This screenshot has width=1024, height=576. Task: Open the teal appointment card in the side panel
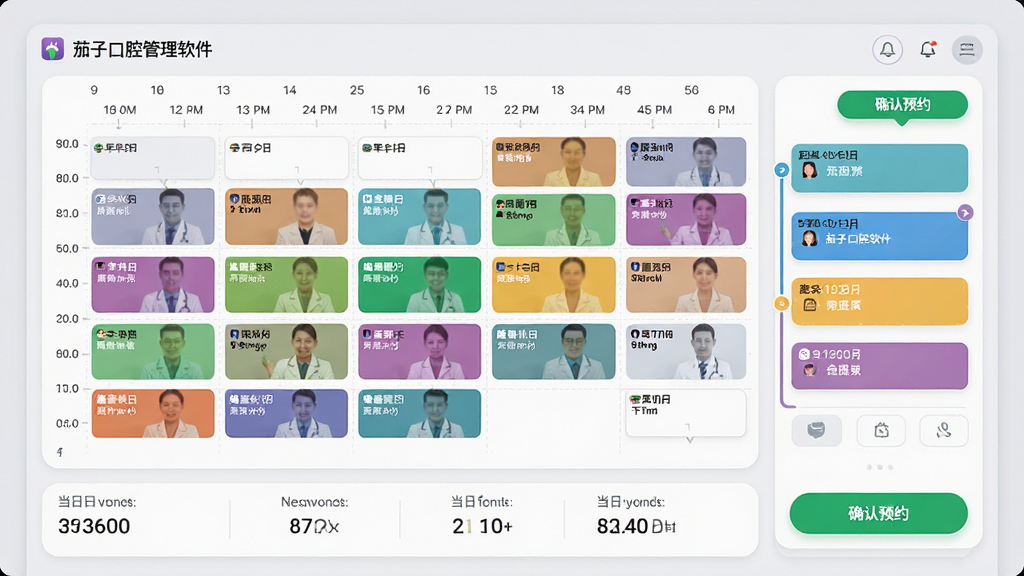[x=880, y=168]
